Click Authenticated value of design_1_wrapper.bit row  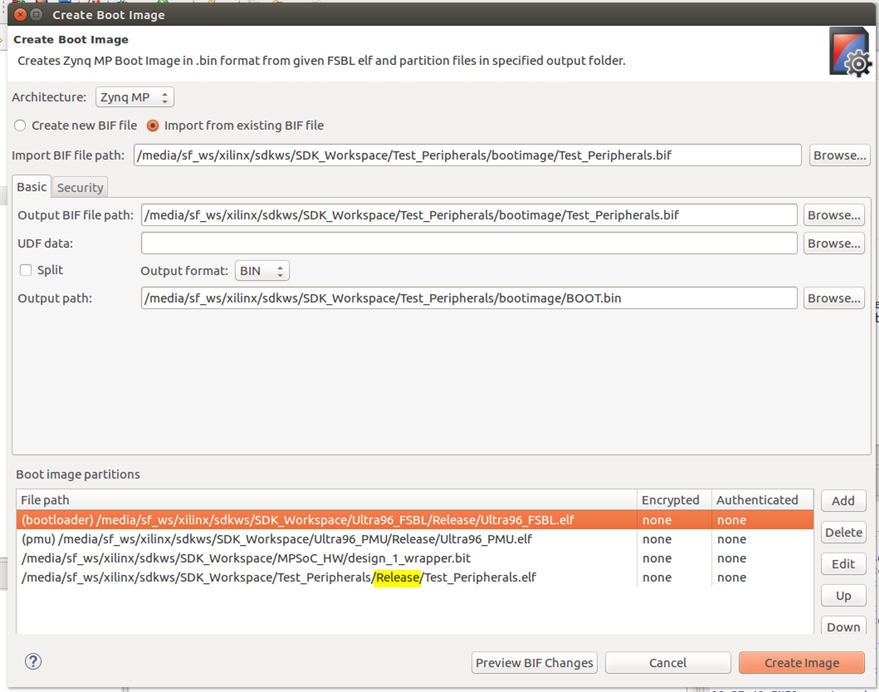pyautogui.click(x=732, y=558)
